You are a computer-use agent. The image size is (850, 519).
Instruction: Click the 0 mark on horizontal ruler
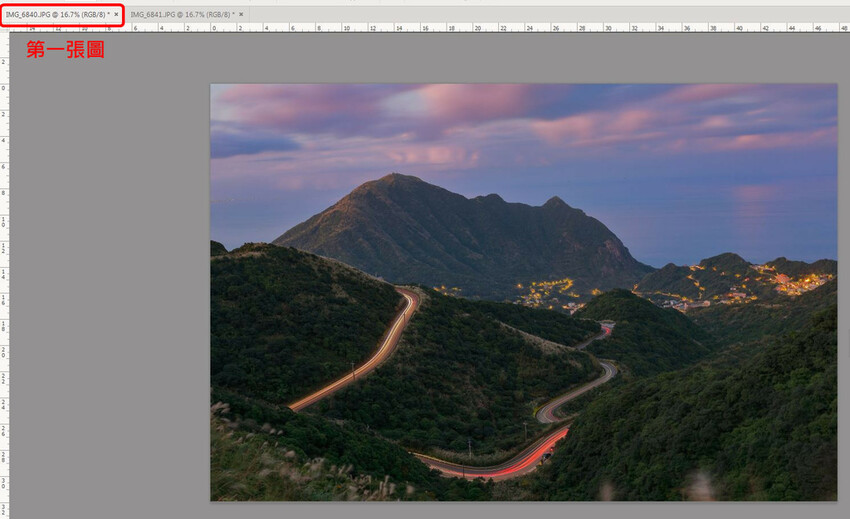213,28
